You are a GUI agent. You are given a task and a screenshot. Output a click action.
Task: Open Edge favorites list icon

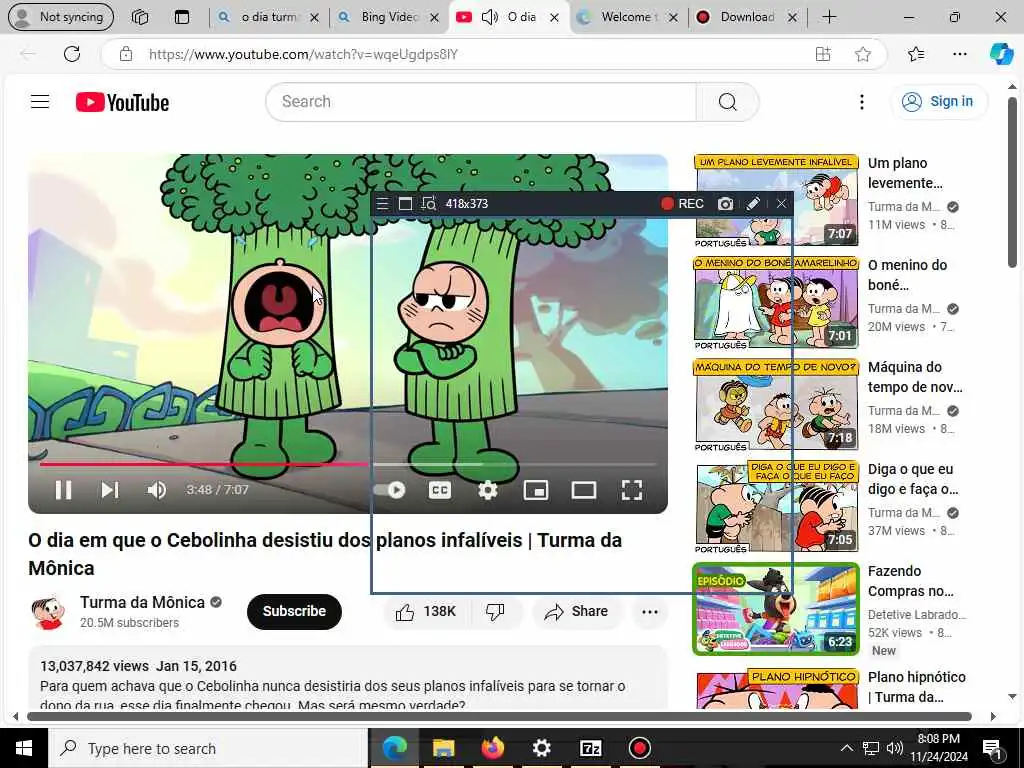(x=916, y=54)
